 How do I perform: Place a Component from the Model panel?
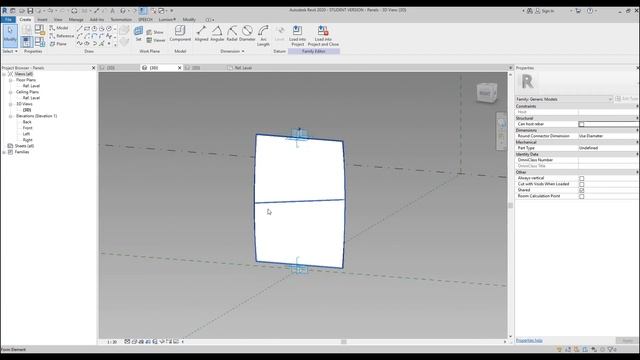(180, 33)
